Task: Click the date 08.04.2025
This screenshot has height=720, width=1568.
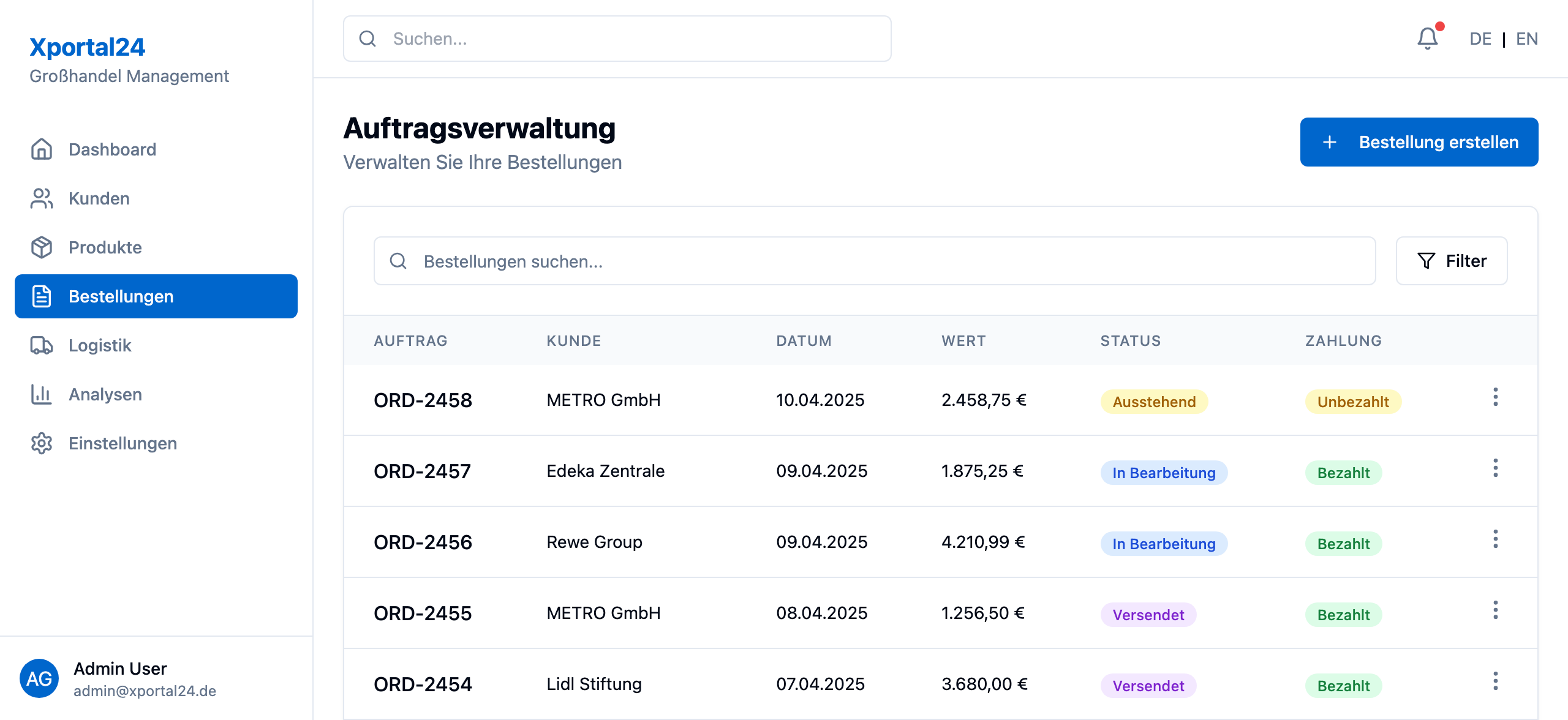Action: pyautogui.click(x=822, y=613)
